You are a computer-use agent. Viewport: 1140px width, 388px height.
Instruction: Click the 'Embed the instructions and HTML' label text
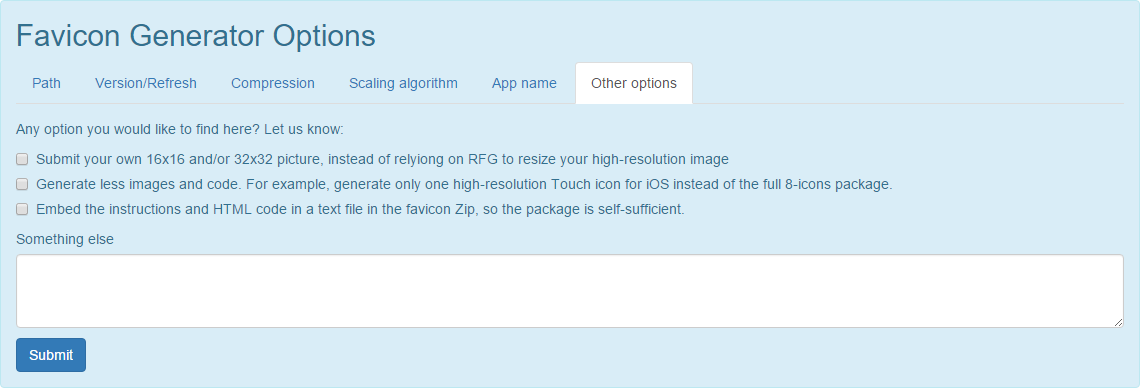[x=360, y=209]
